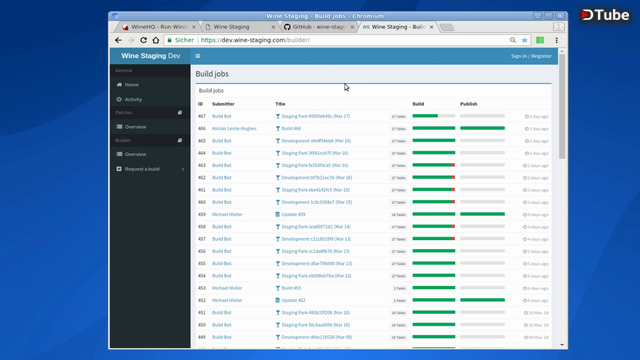Click the Build progress bar for job 467
Screen dimensions: 640x360
pos(433,116)
